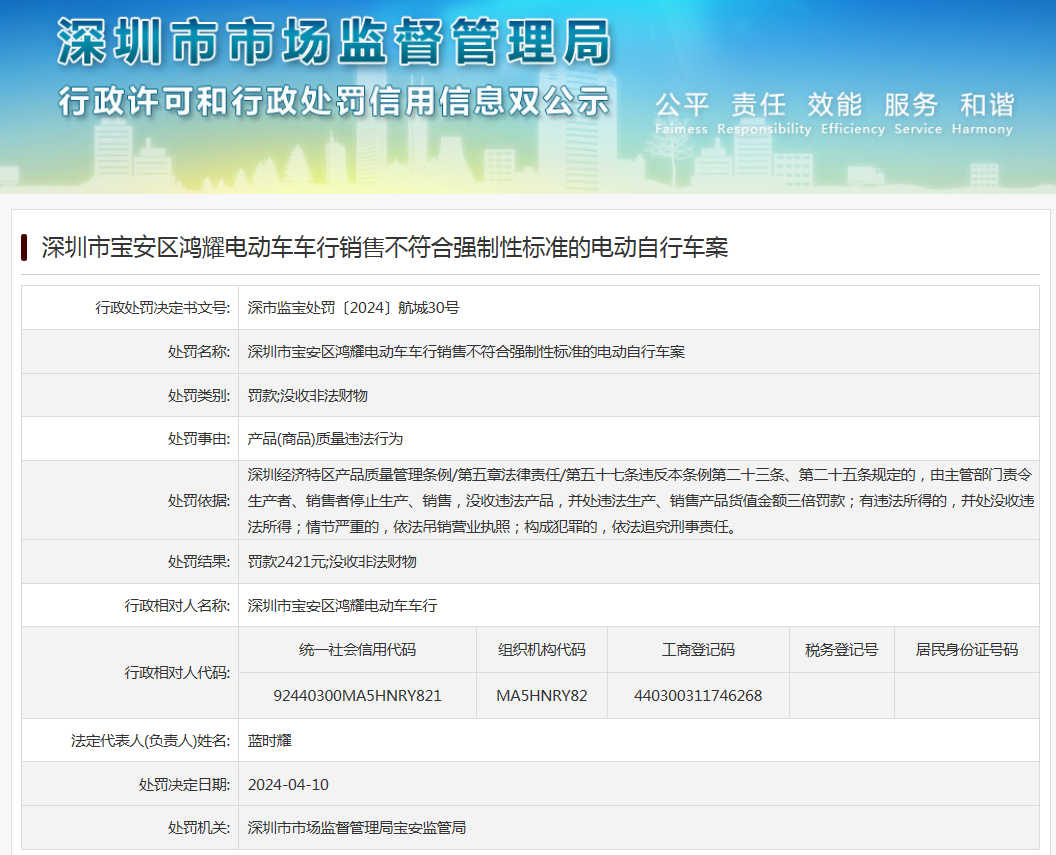This screenshot has width=1056, height=855.
Task: Select registration number 440300311746268
Action: coord(698,695)
